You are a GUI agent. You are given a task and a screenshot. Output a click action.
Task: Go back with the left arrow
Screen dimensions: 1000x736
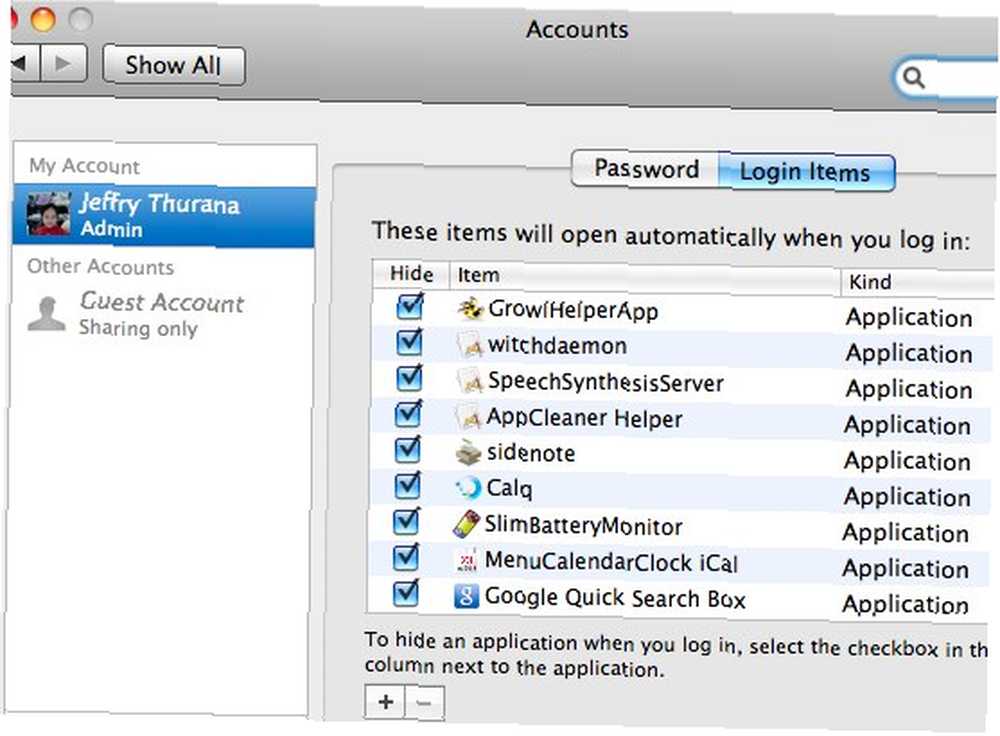point(25,64)
